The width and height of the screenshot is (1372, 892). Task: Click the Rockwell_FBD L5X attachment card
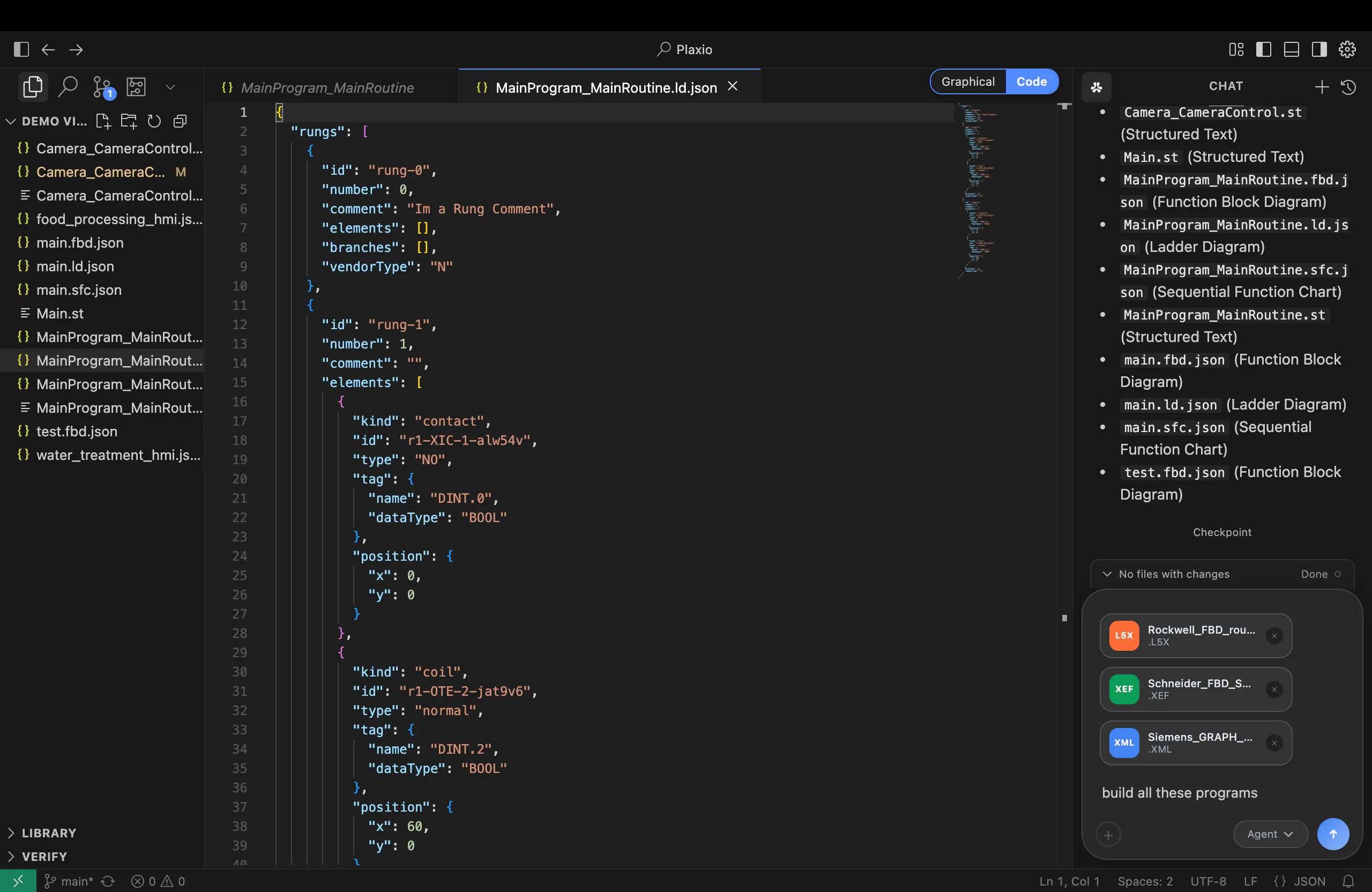1196,635
